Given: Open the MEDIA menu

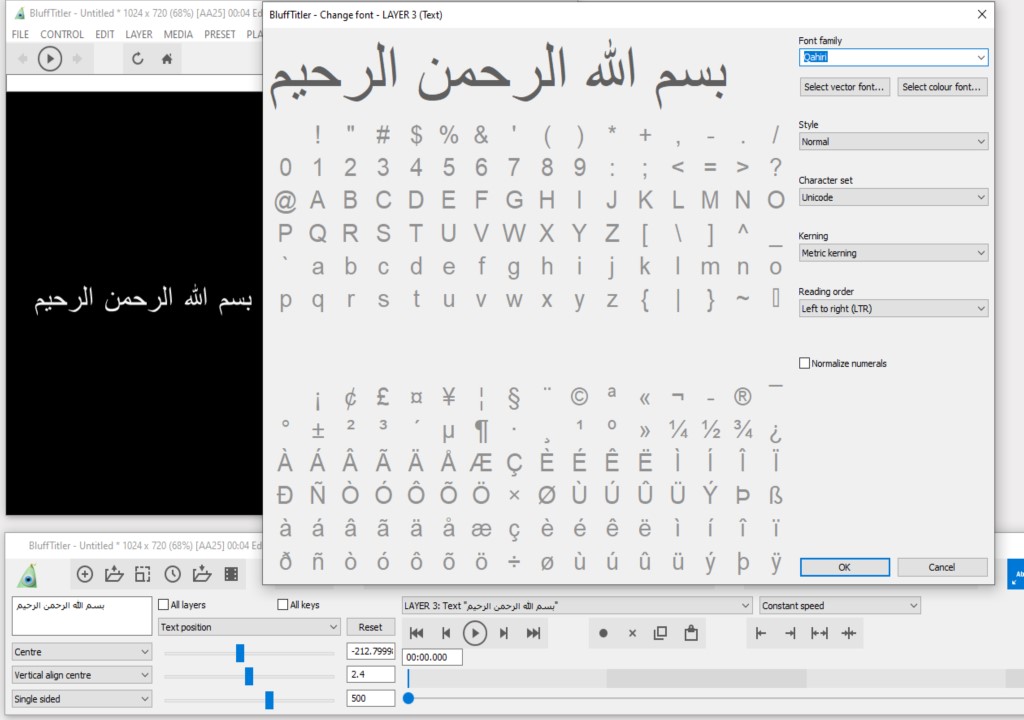Looking at the screenshot, I should click(178, 34).
